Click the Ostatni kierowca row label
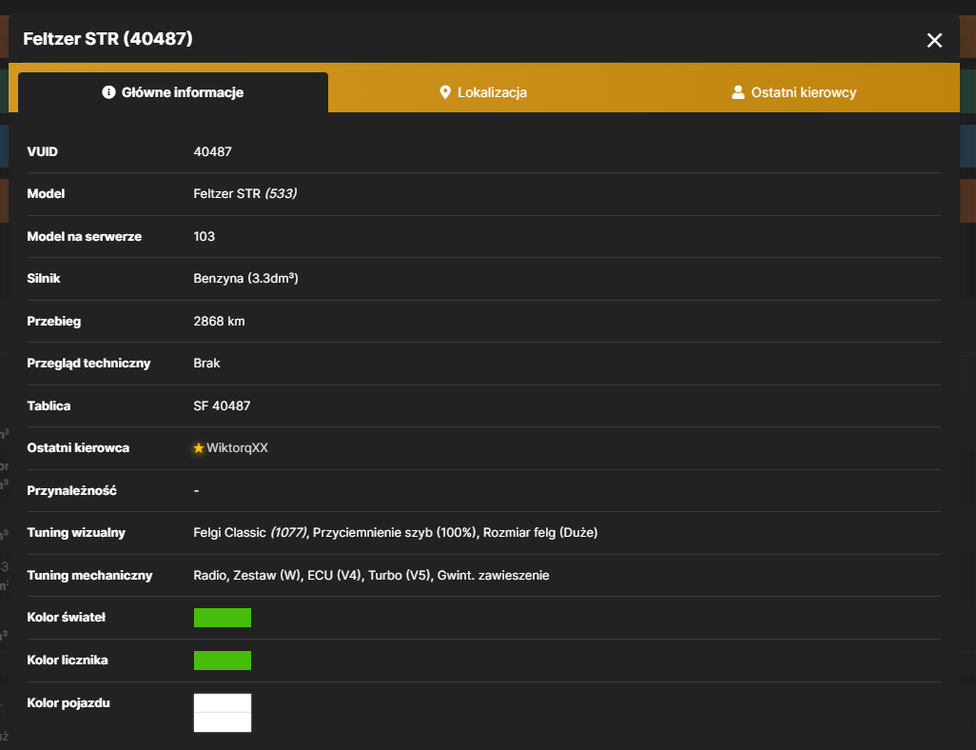 click(78, 448)
